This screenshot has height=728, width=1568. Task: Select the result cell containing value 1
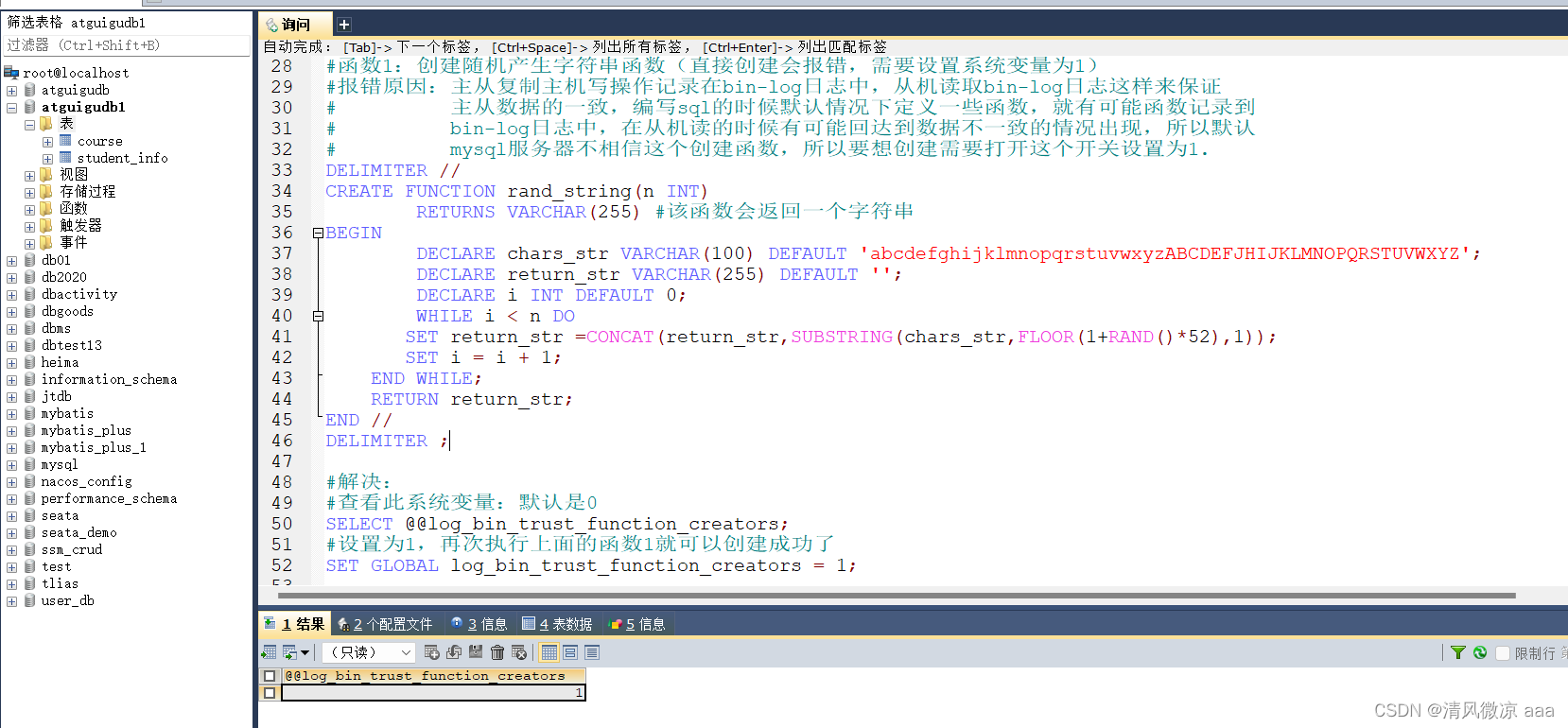pyautogui.click(x=433, y=693)
